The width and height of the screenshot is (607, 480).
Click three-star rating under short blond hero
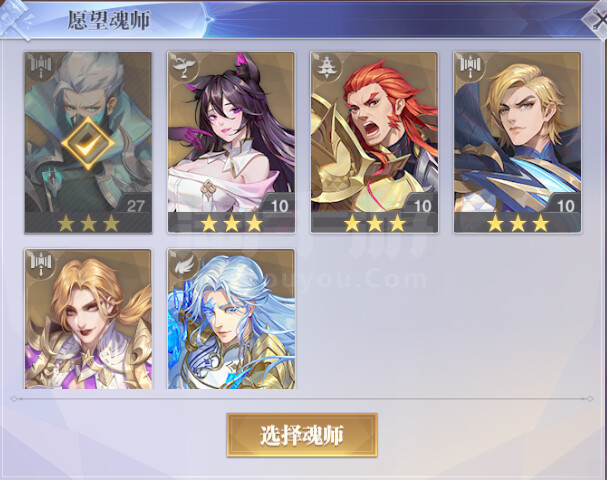[518, 223]
